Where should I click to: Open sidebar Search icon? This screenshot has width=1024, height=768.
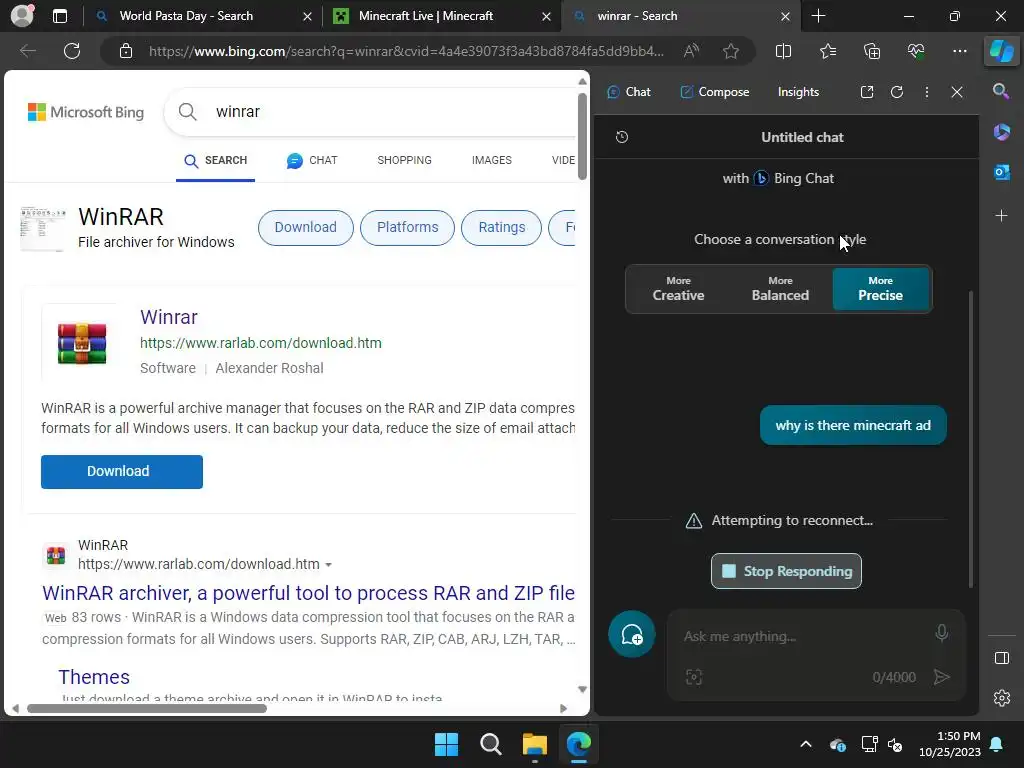[1001, 91]
